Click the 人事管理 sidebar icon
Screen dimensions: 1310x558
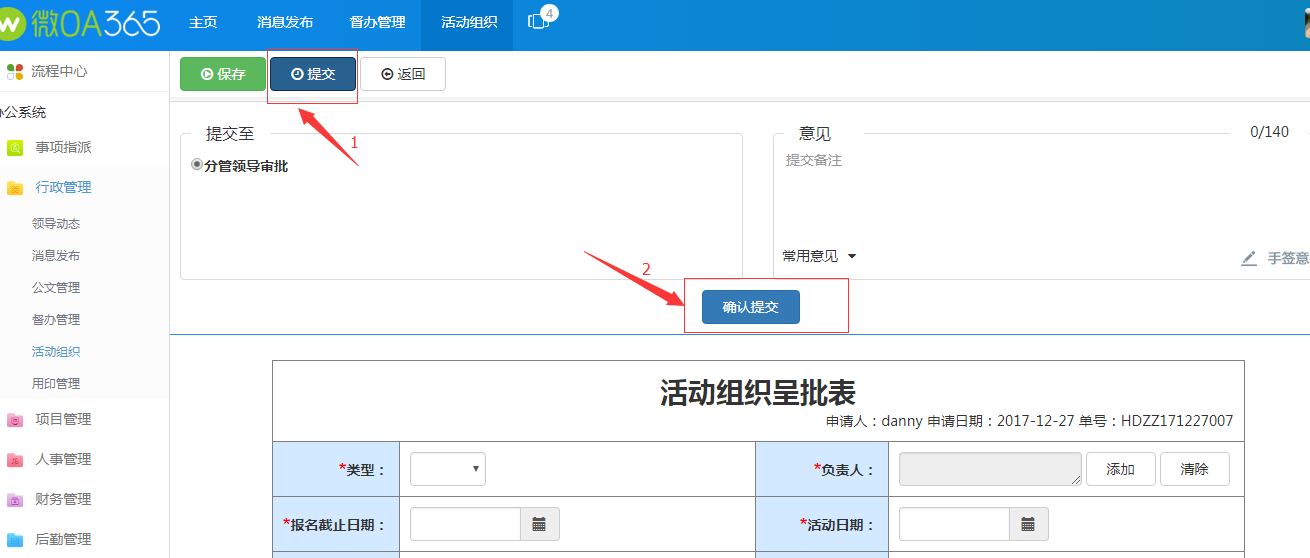pyautogui.click(x=15, y=460)
